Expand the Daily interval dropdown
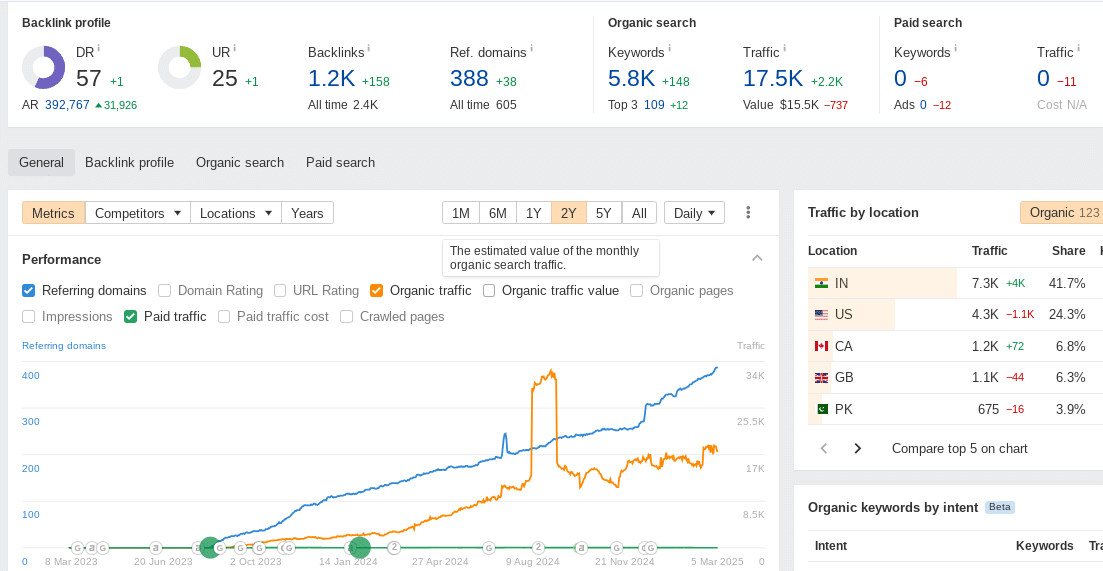1103x571 pixels. click(x=694, y=213)
